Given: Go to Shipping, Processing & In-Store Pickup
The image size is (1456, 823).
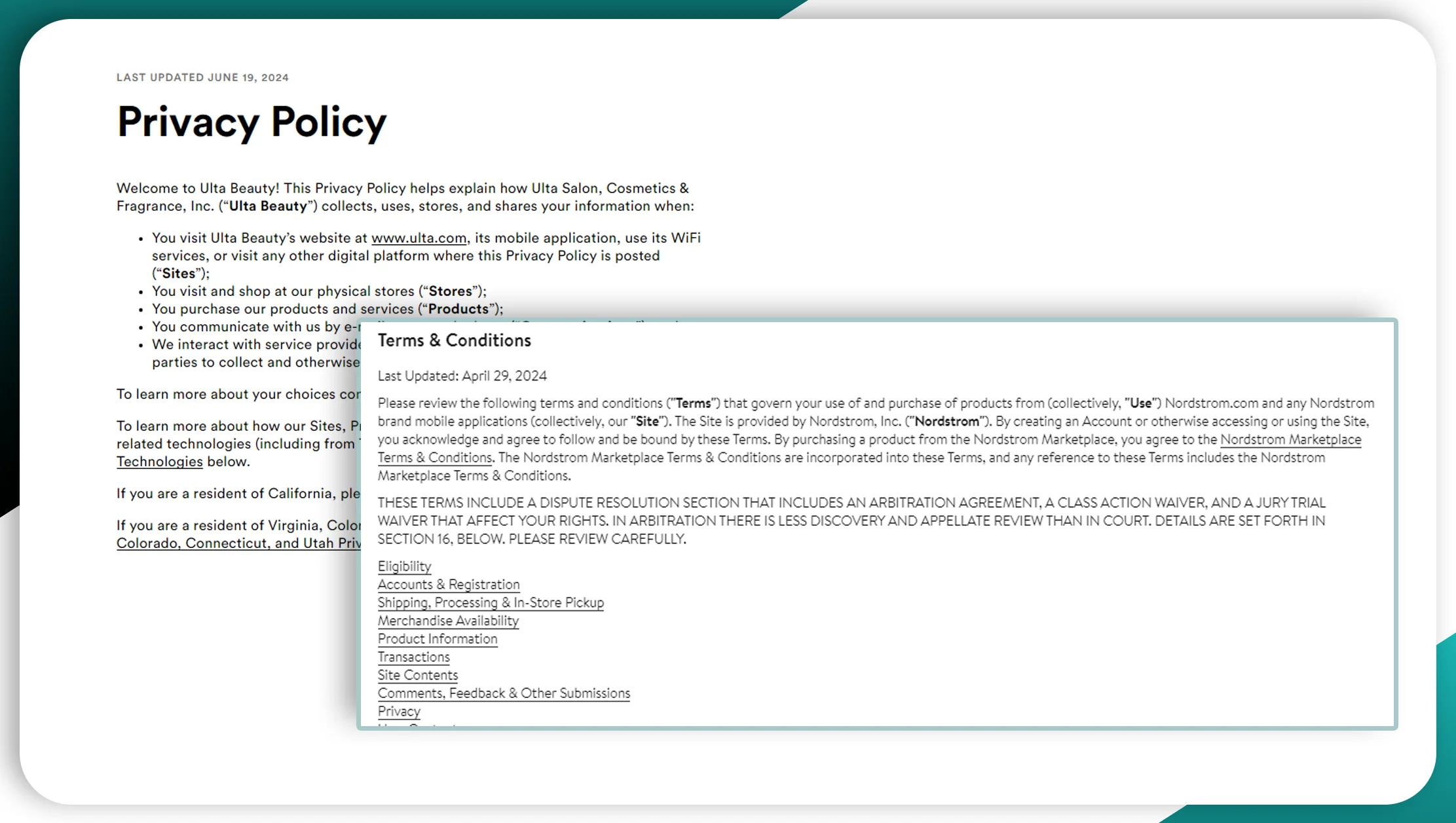Looking at the screenshot, I should 490,603.
